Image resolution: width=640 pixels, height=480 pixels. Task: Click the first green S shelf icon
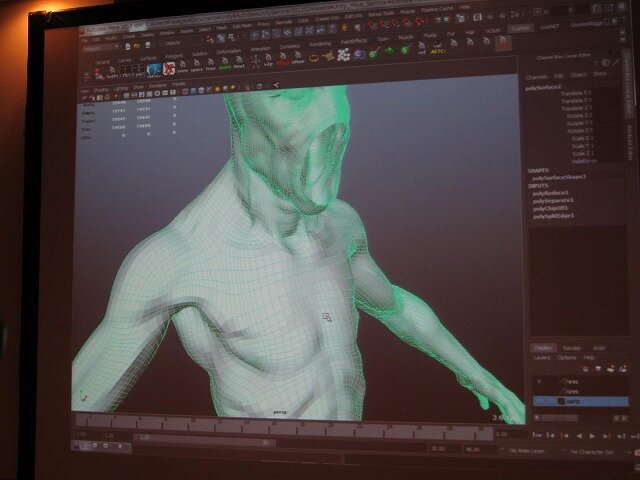tap(373, 53)
